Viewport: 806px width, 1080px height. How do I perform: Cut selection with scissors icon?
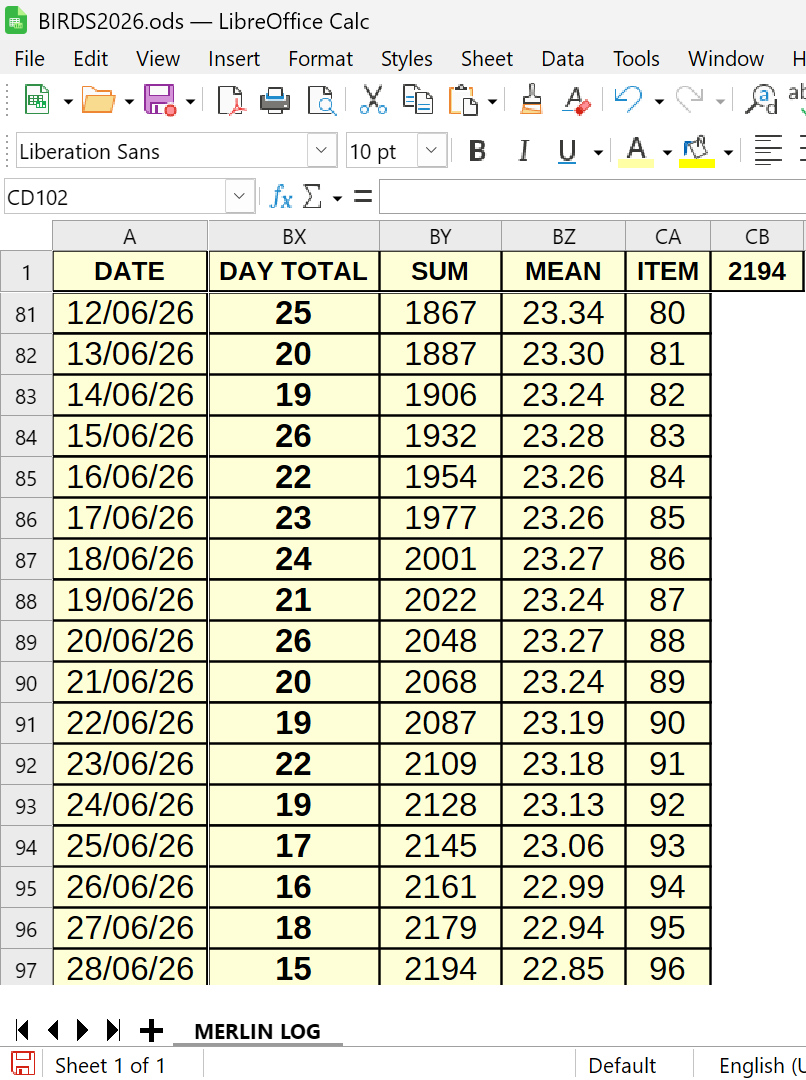click(373, 100)
